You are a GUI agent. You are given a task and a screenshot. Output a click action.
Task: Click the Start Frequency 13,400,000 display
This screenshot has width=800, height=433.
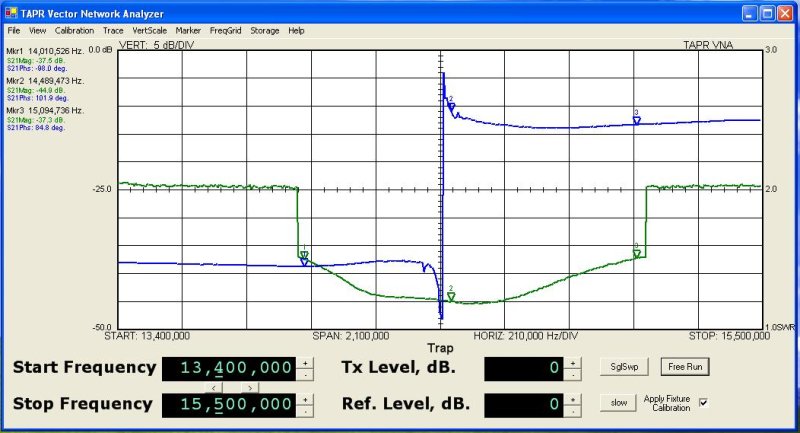click(x=229, y=369)
